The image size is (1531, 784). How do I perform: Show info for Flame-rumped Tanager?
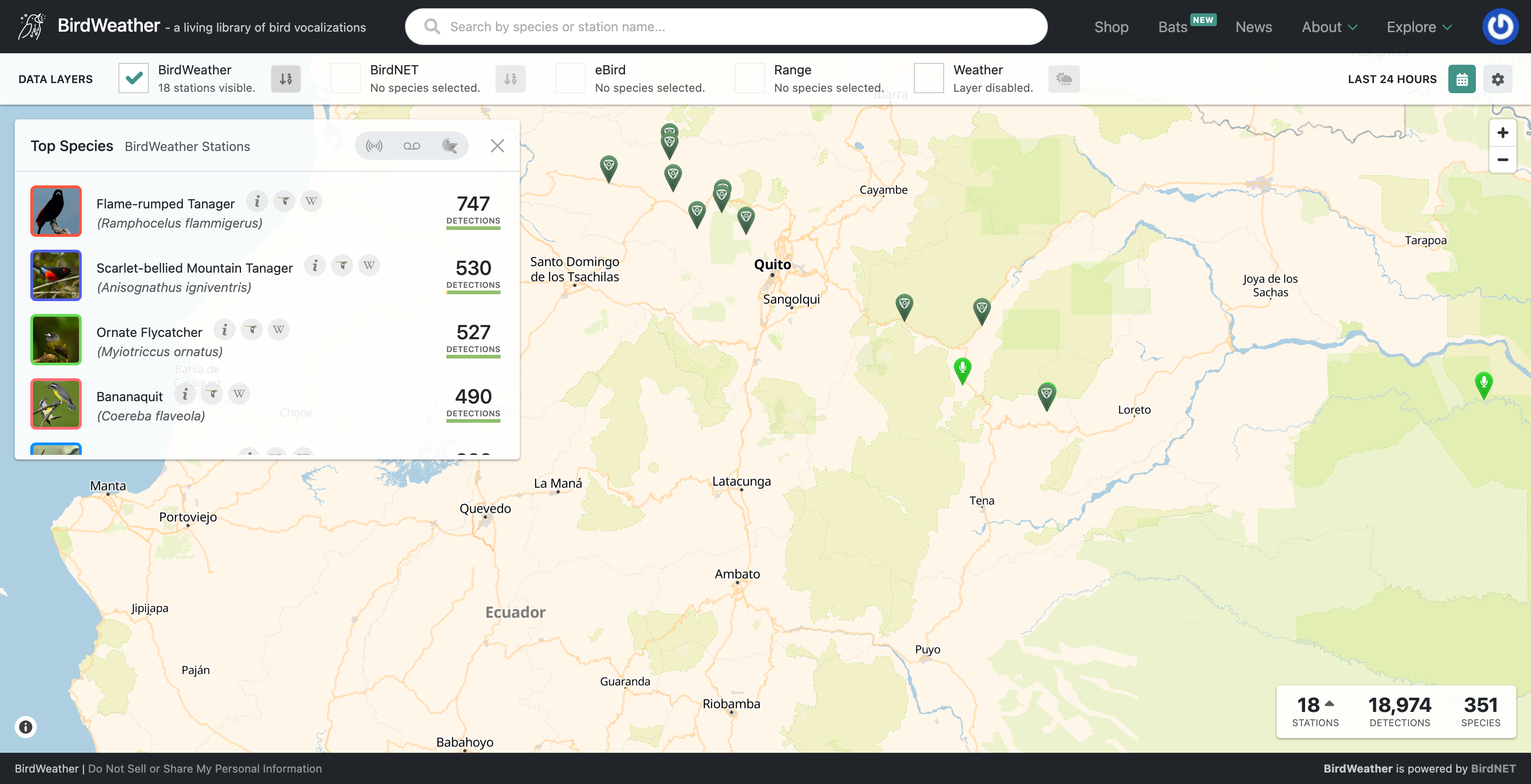257,202
